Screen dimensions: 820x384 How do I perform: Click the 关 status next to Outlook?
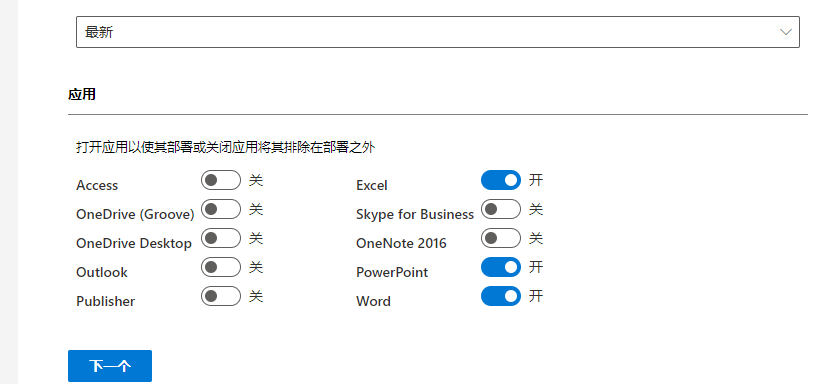tap(256, 267)
